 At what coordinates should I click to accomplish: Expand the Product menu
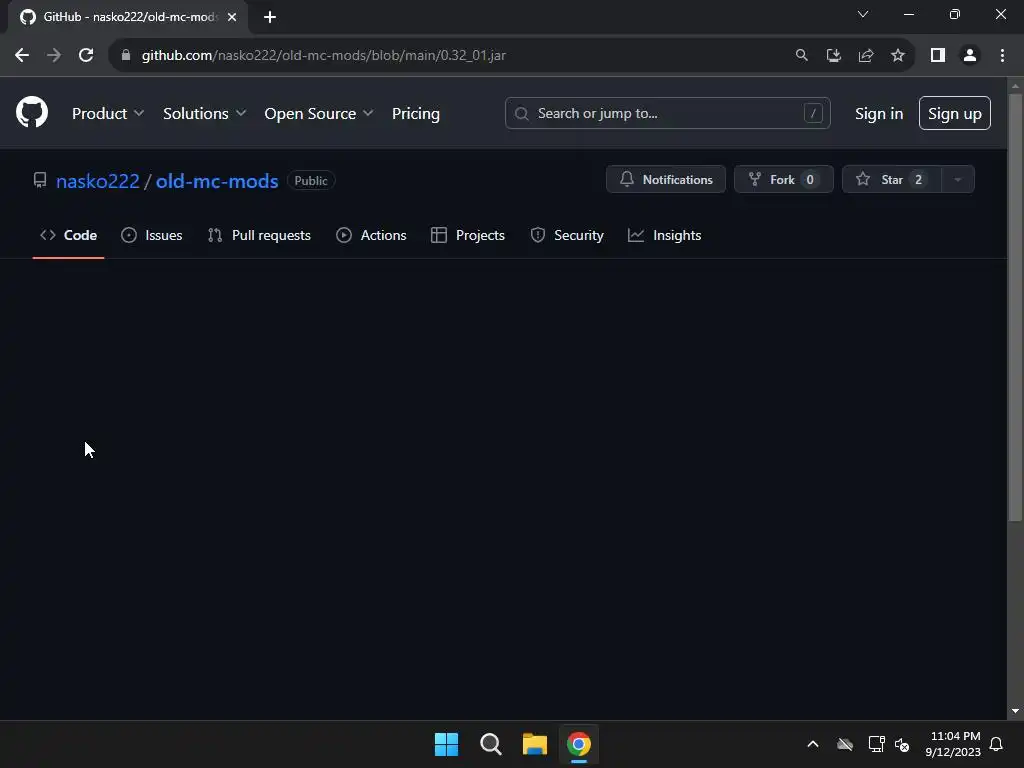(x=108, y=114)
